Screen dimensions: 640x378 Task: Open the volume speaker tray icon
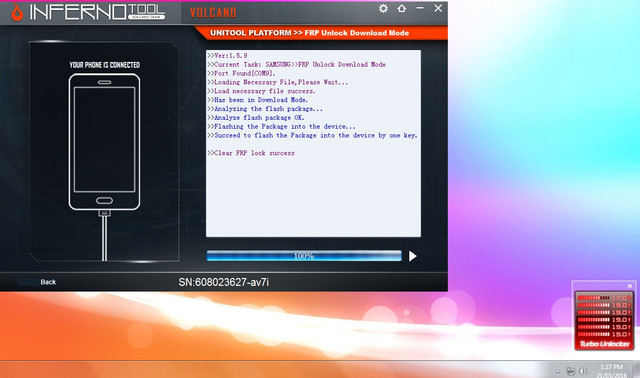pos(584,371)
